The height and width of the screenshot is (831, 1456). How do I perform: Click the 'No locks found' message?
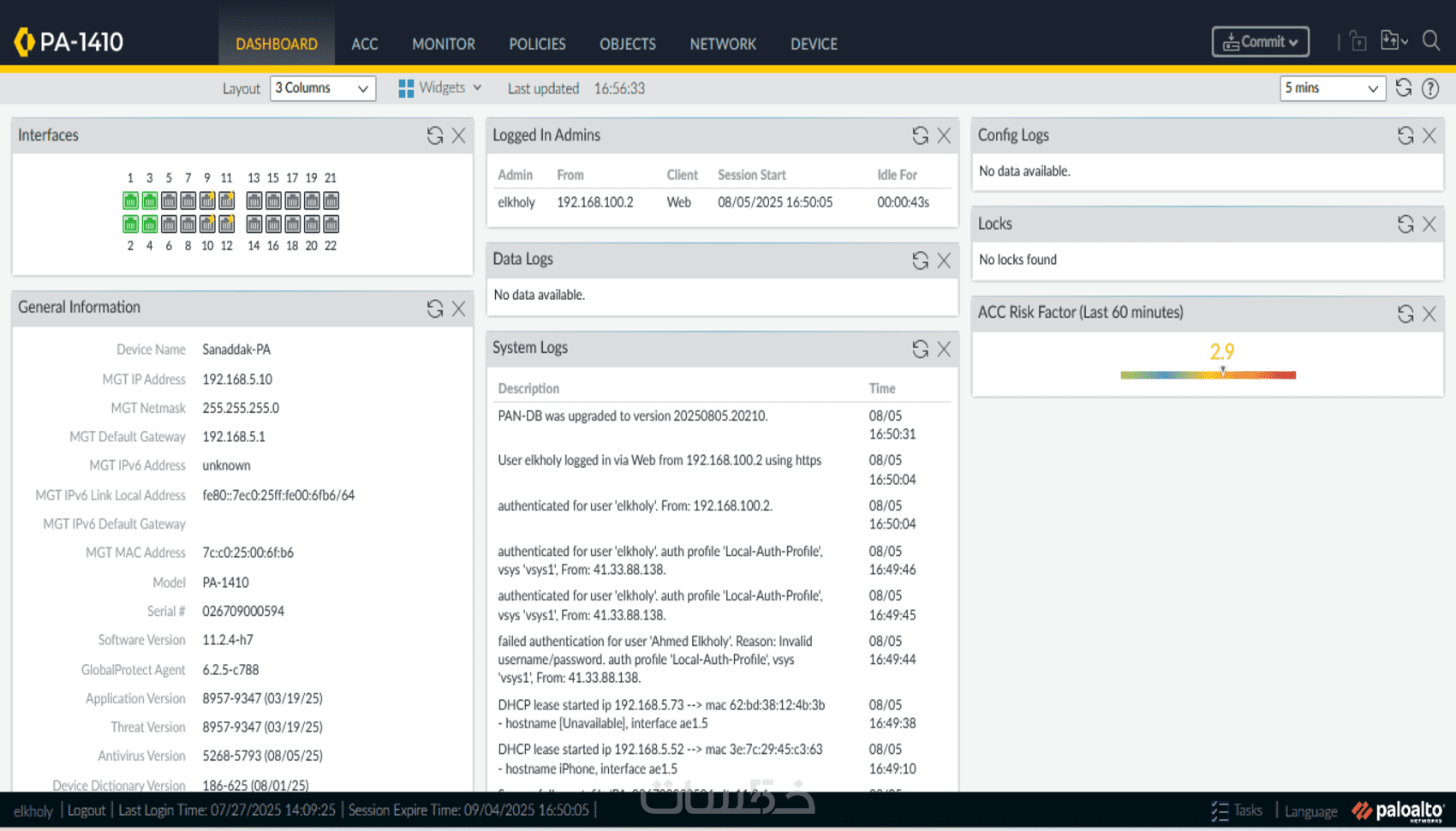1017,260
